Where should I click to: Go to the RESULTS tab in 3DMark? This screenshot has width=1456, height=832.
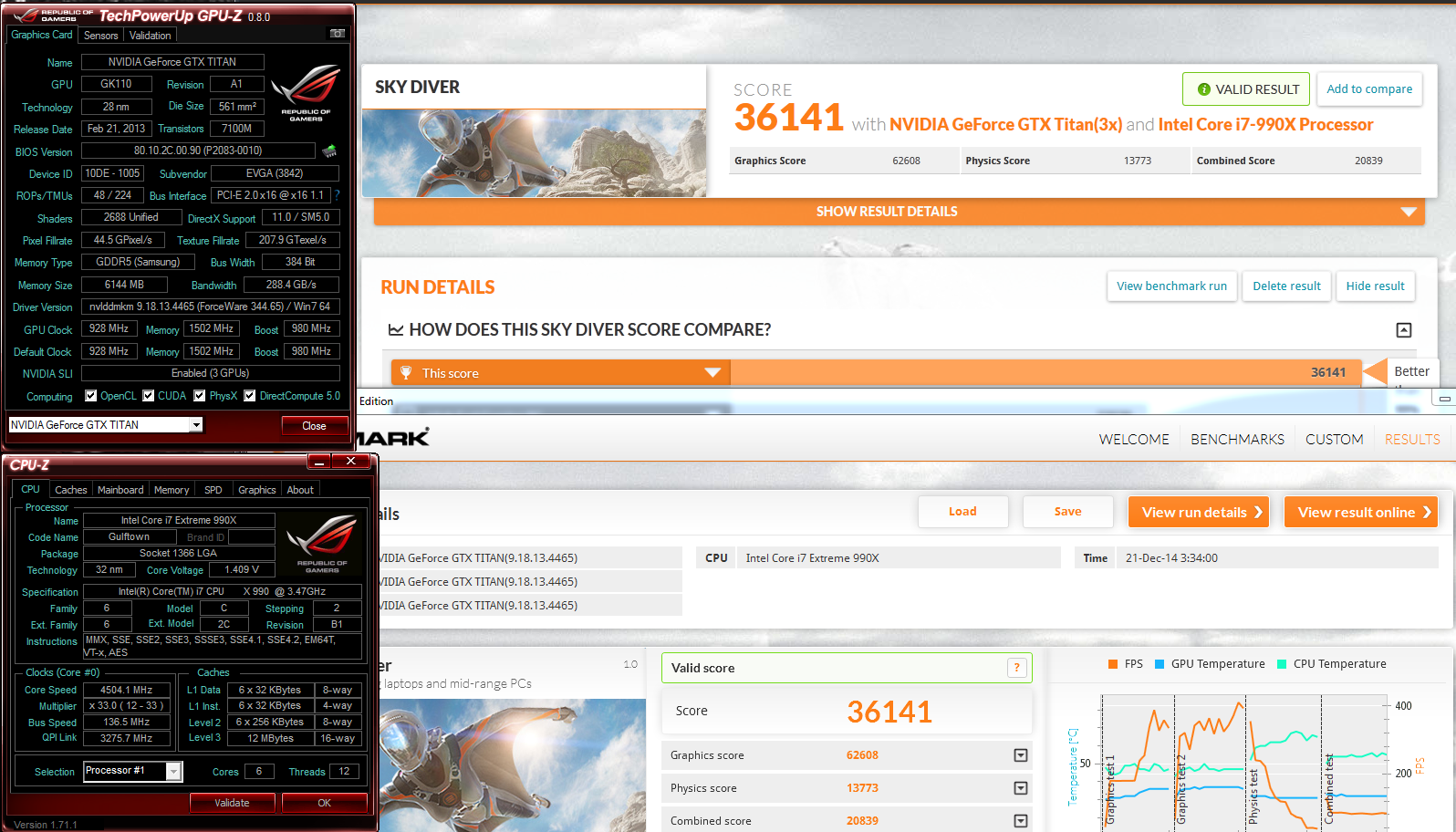(1412, 440)
